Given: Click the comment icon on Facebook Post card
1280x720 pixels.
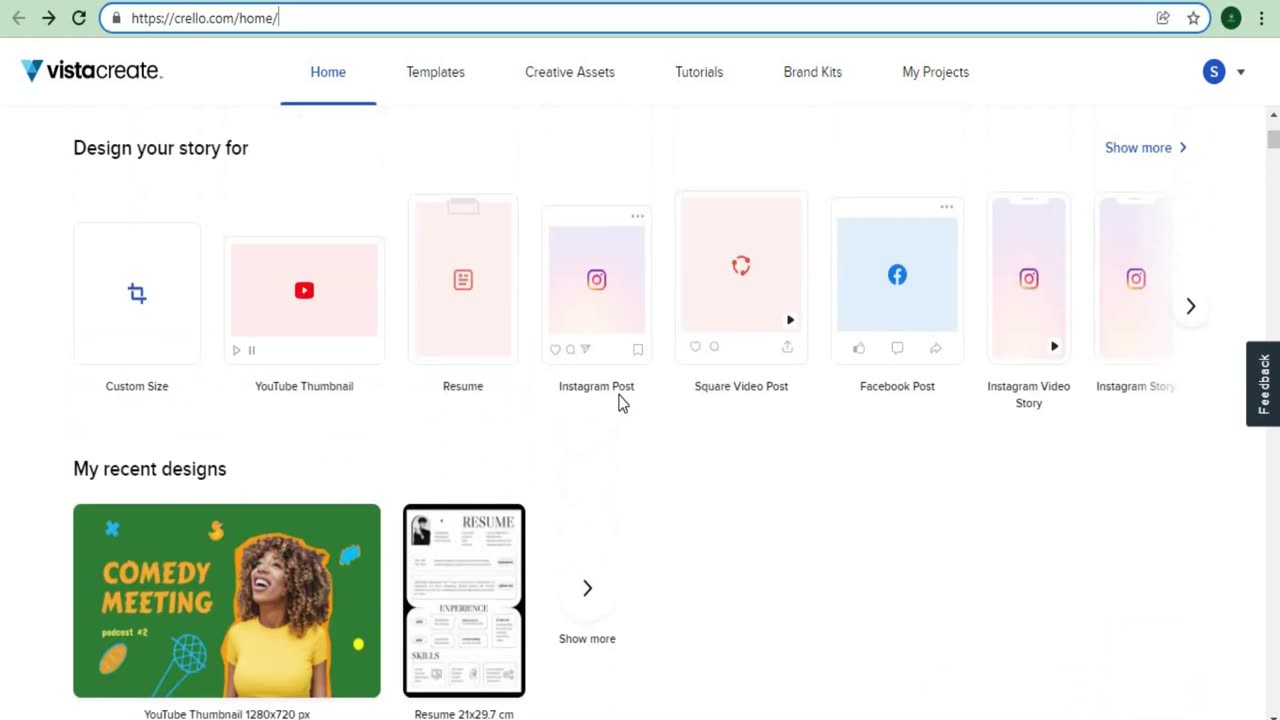Looking at the screenshot, I should [897, 348].
